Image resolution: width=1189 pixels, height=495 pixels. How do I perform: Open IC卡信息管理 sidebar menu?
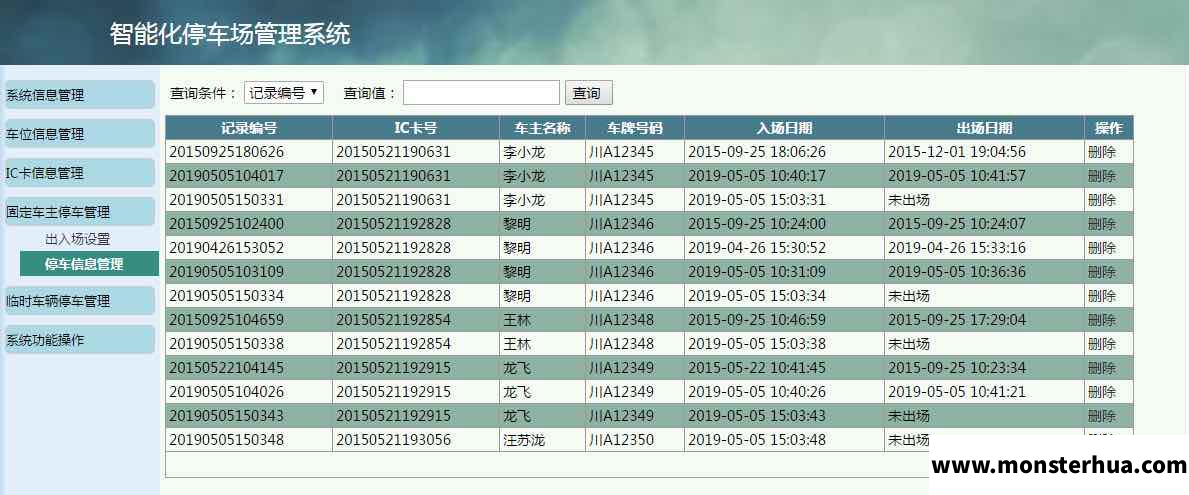pyautogui.click(x=79, y=173)
